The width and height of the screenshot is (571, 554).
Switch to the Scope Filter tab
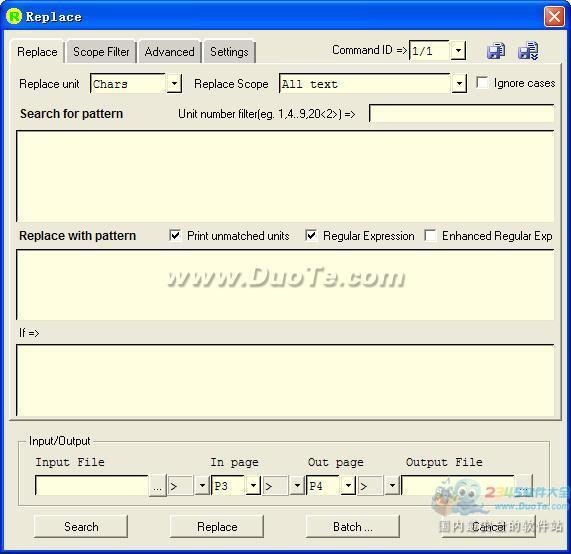tap(101, 52)
